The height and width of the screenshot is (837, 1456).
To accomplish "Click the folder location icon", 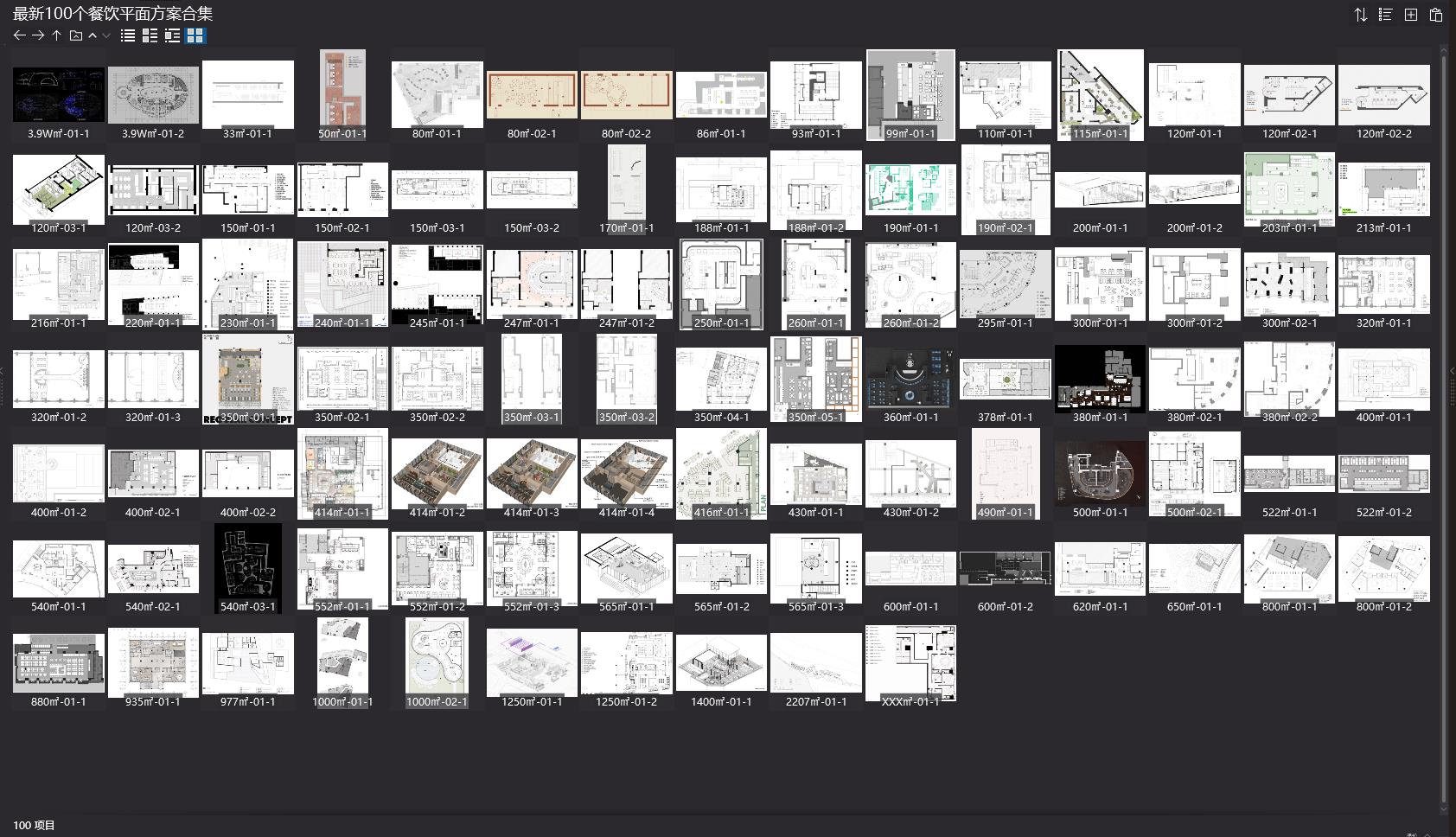I will click(x=76, y=35).
